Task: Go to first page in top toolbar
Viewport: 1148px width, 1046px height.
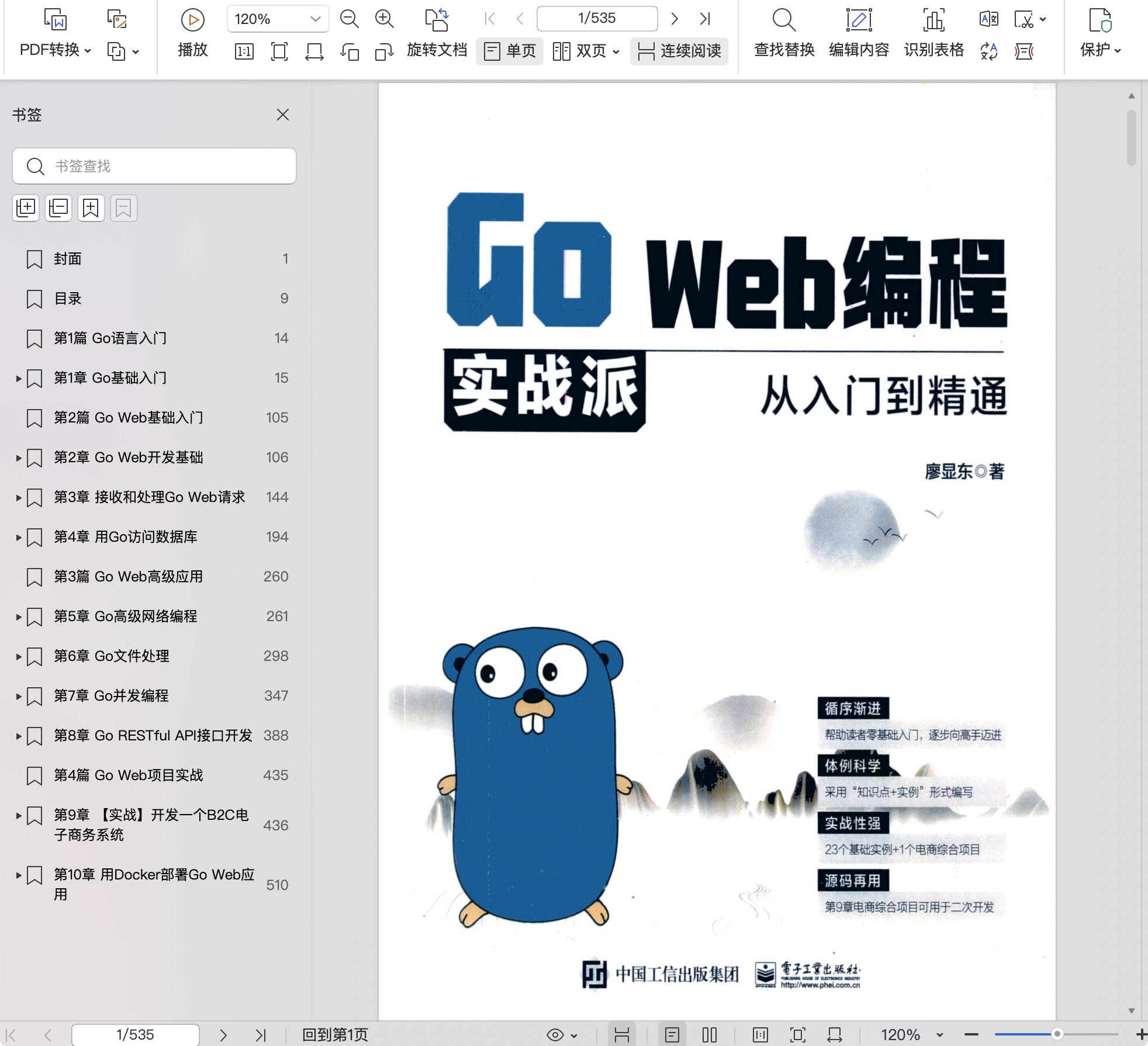Action: pyautogui.click(x=490, y=19)
